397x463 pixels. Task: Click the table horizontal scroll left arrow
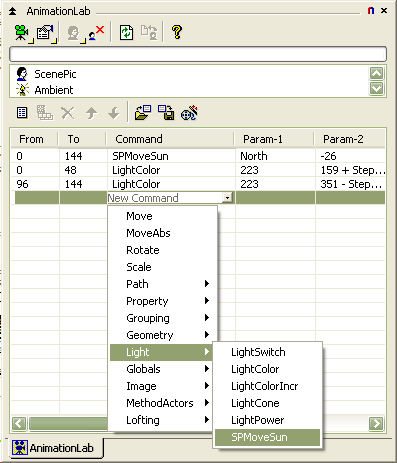pos(19,424)
